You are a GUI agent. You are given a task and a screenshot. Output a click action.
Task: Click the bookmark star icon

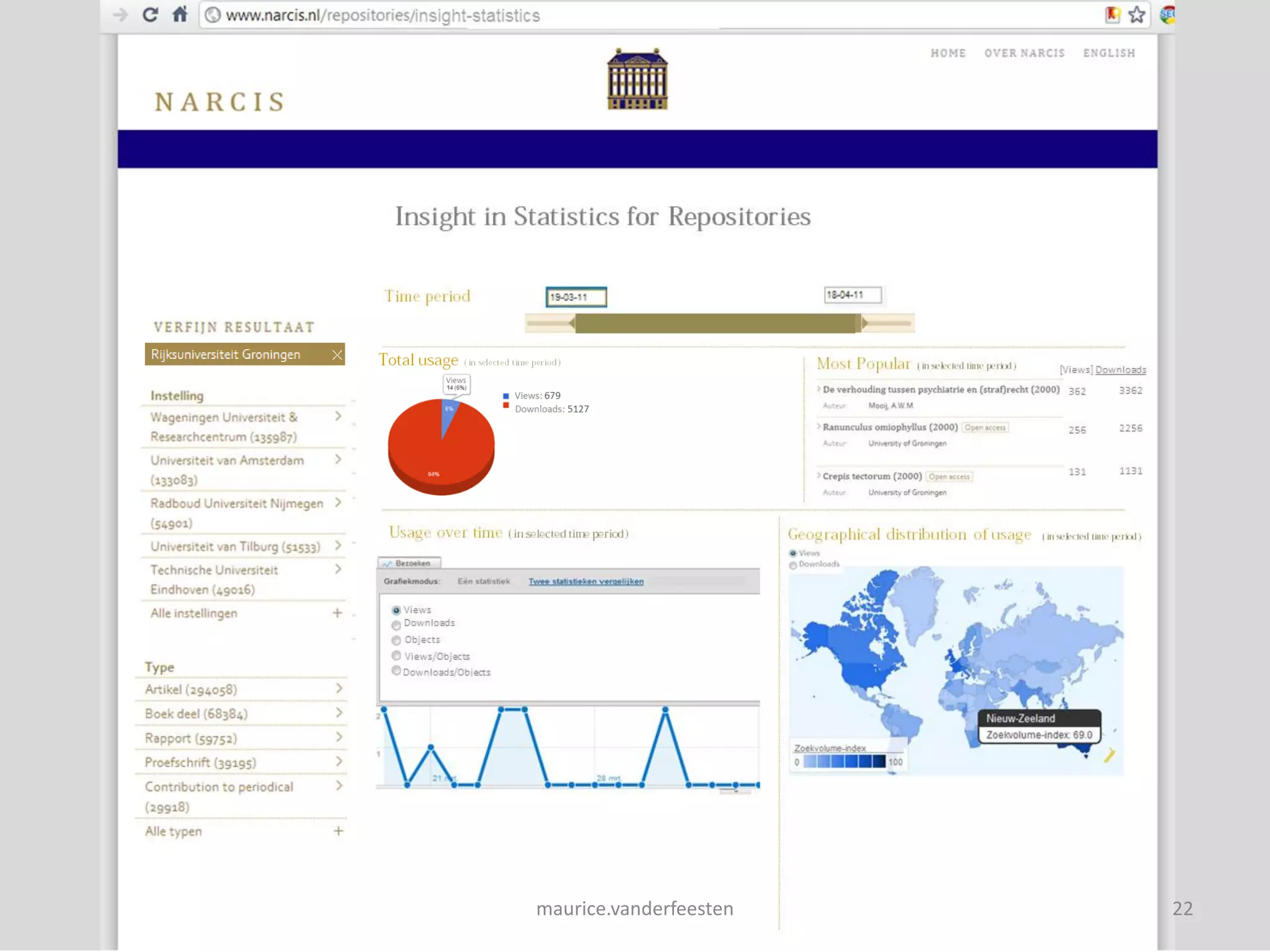point(1136,14)
